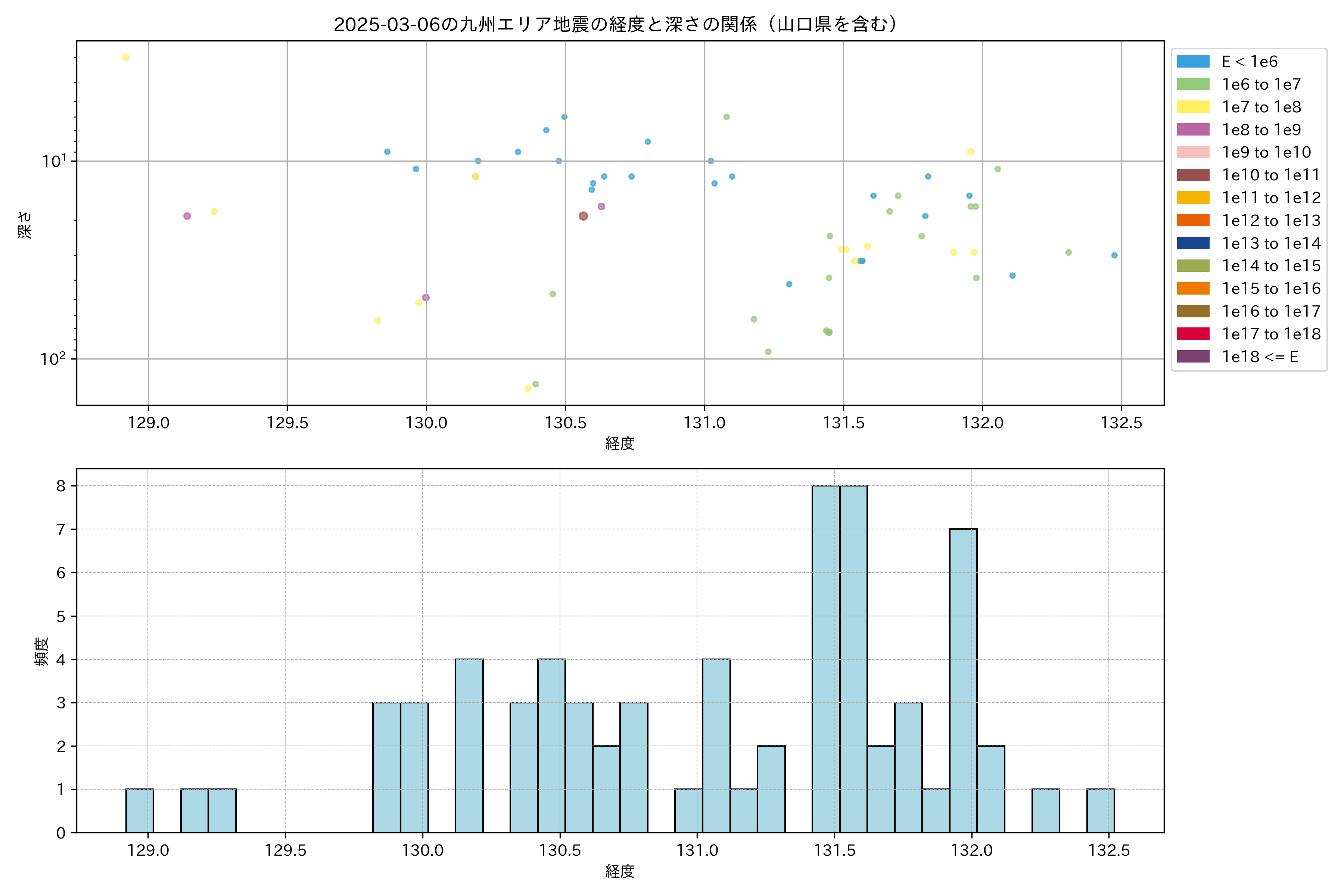The image size is (1344, 896).
Task: Click the 経度 x-axis label under scatter plot
Action: tap(619, 444)
